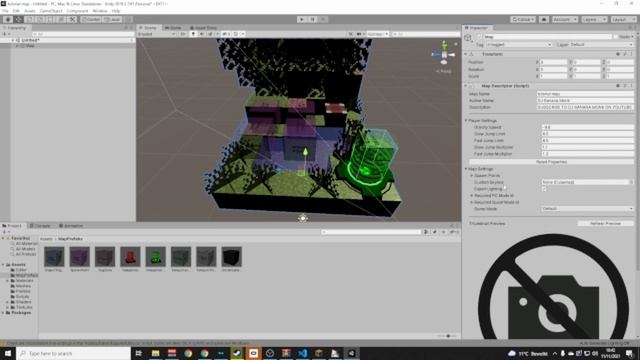The width and height of the screenshot is (640, 360).
Task: Open the Layout dropdown
Action: 623,19
